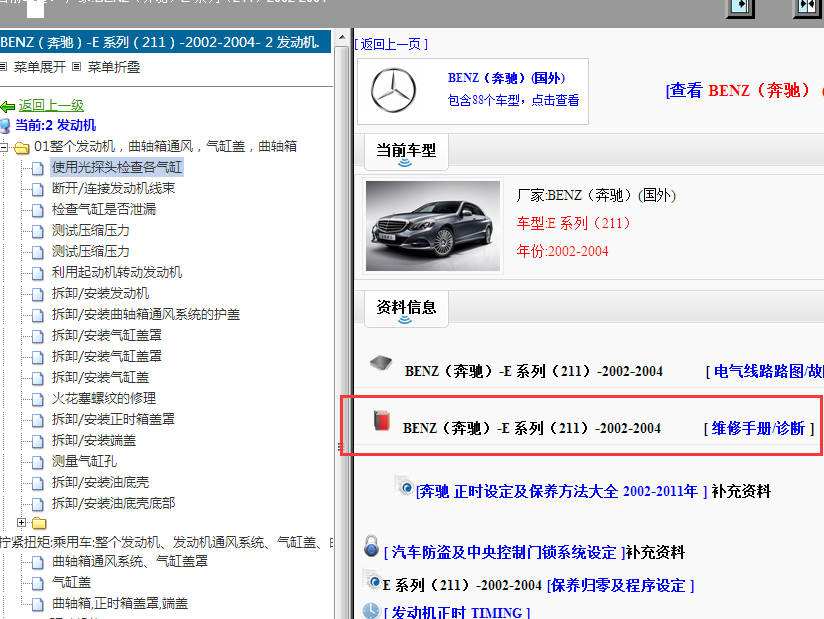The image size is (824, 619).
Task: Click the page icon beside 气缸盖
Action: point(37,584)
